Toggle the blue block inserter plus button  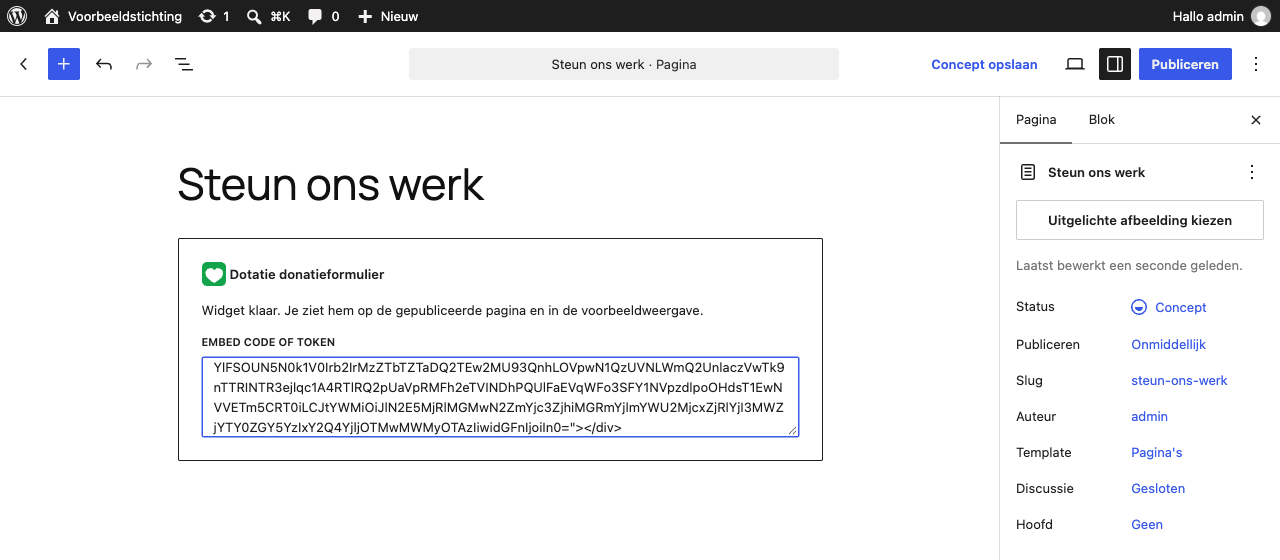tap(64, 64)
